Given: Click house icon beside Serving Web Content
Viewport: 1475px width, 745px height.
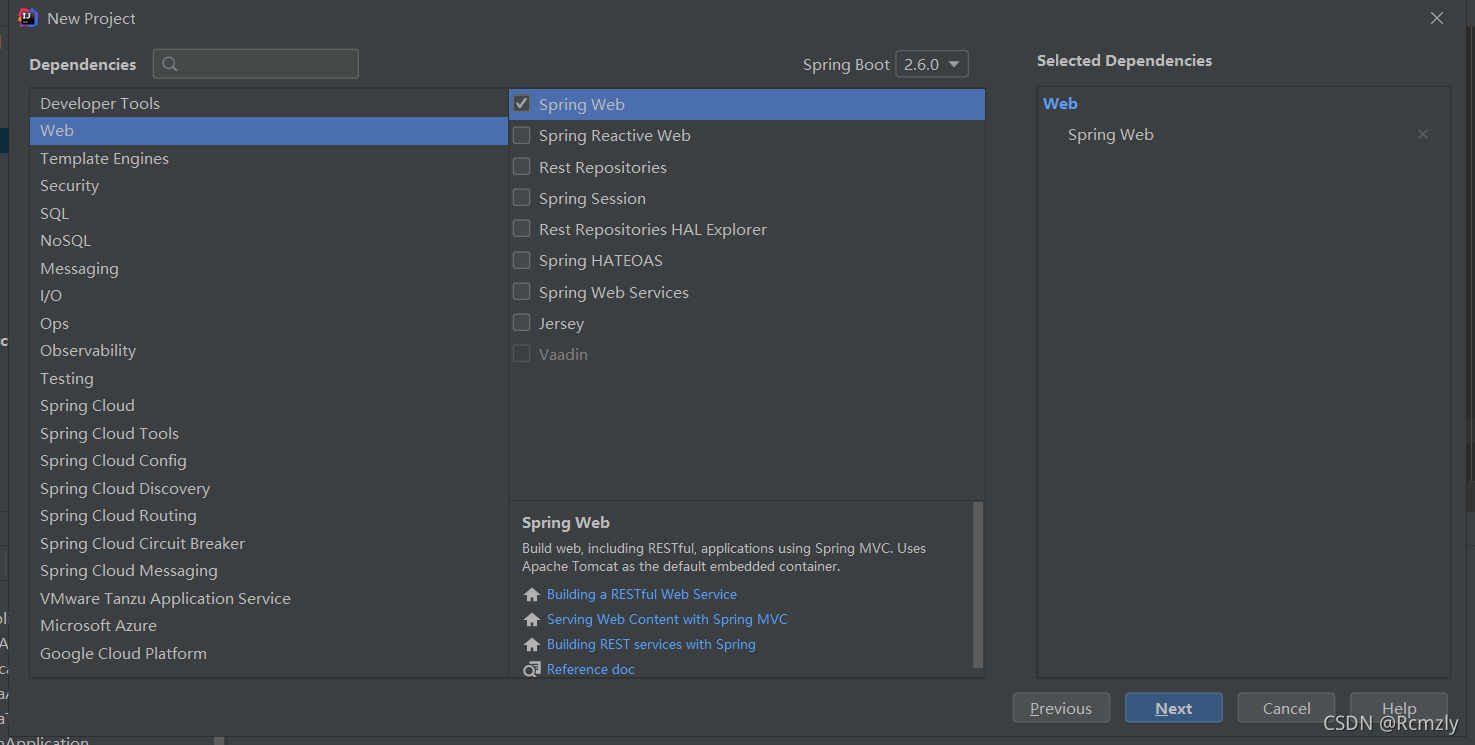Looking at the screenshot, I should tap(532, 620).
